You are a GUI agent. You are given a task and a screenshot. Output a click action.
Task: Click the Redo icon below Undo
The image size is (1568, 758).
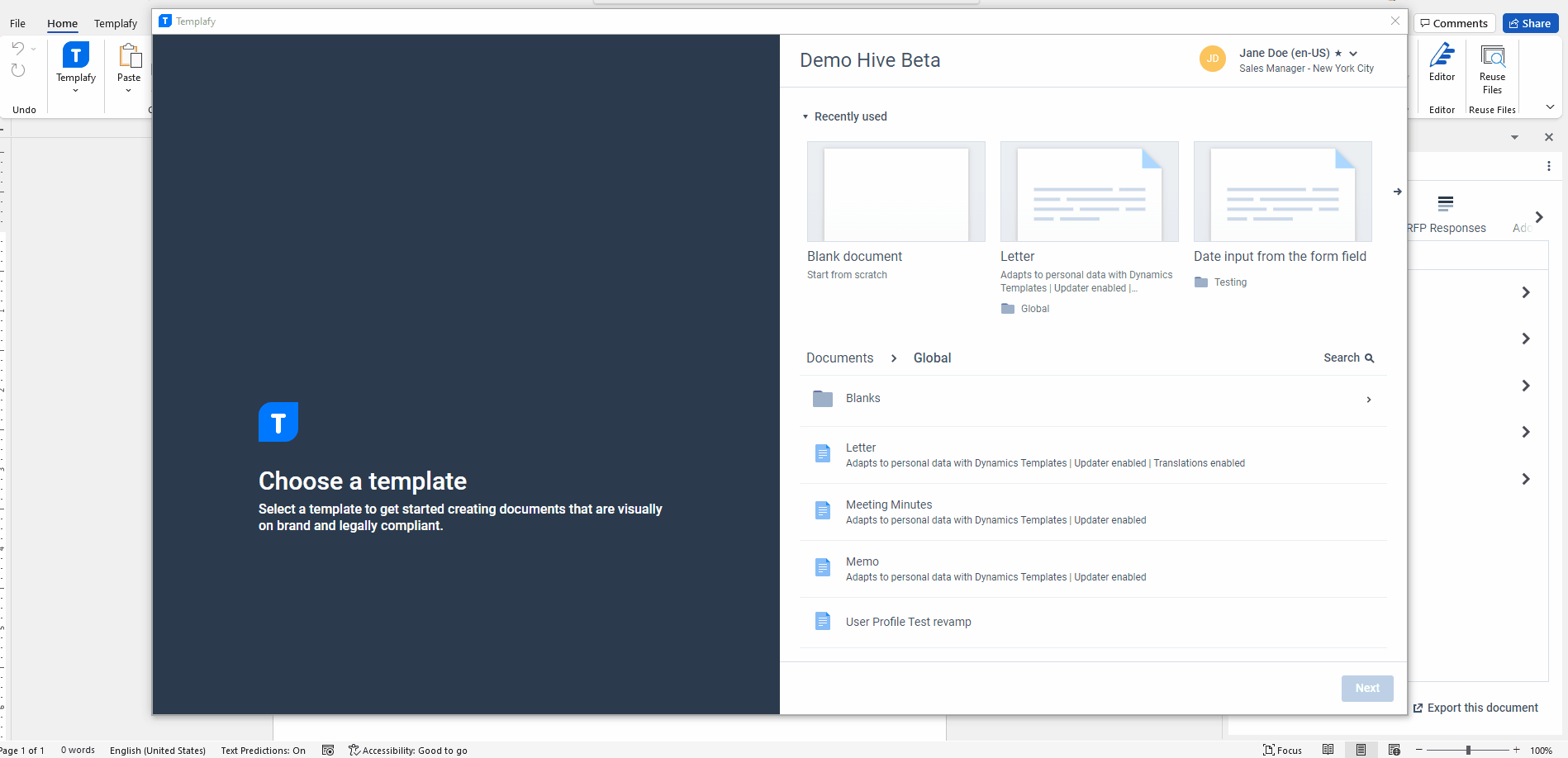[x=18, y=70]
